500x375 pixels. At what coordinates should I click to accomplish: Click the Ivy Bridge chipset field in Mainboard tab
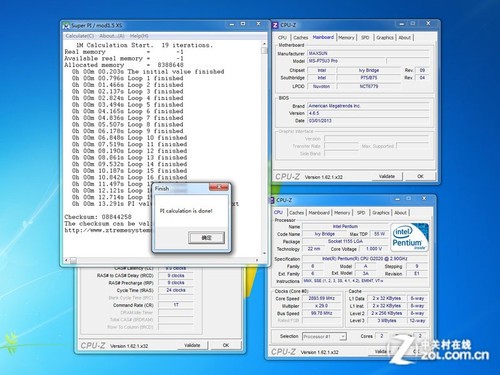[x=369, y=70]
